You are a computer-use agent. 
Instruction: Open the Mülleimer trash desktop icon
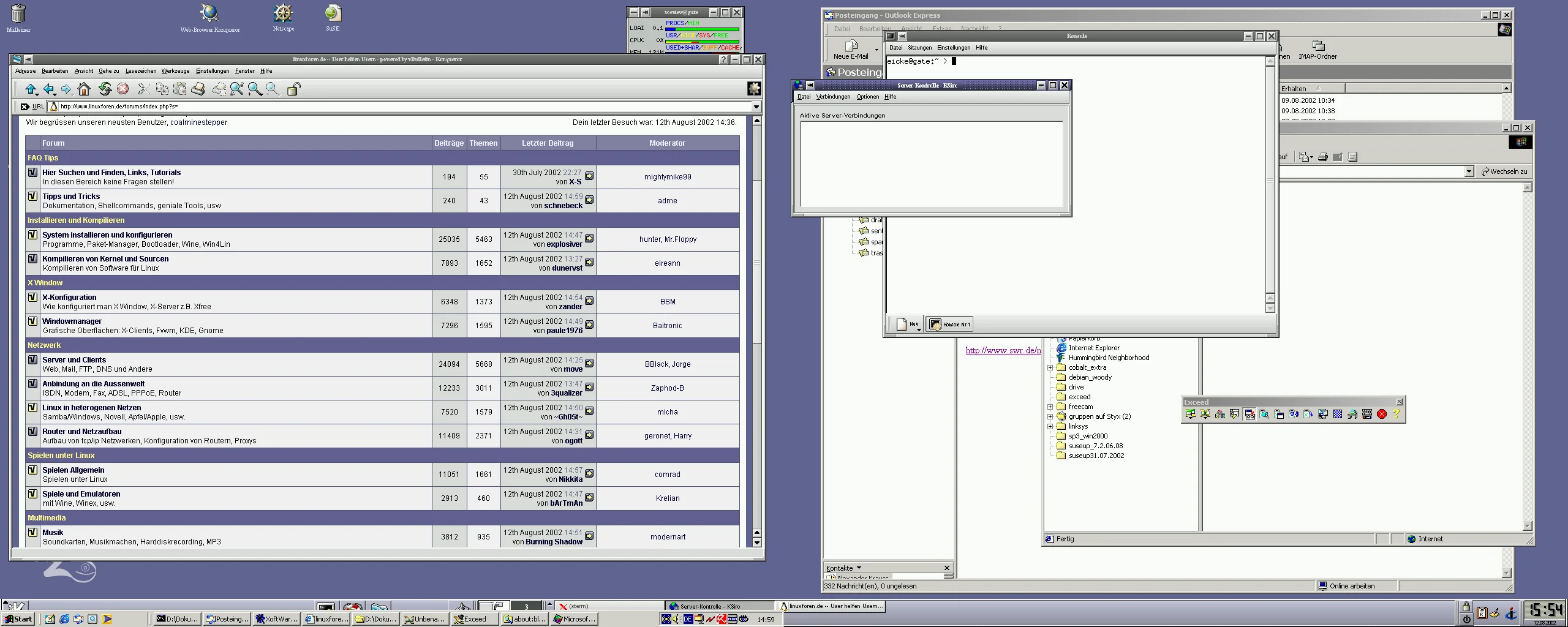pos(18,17)
